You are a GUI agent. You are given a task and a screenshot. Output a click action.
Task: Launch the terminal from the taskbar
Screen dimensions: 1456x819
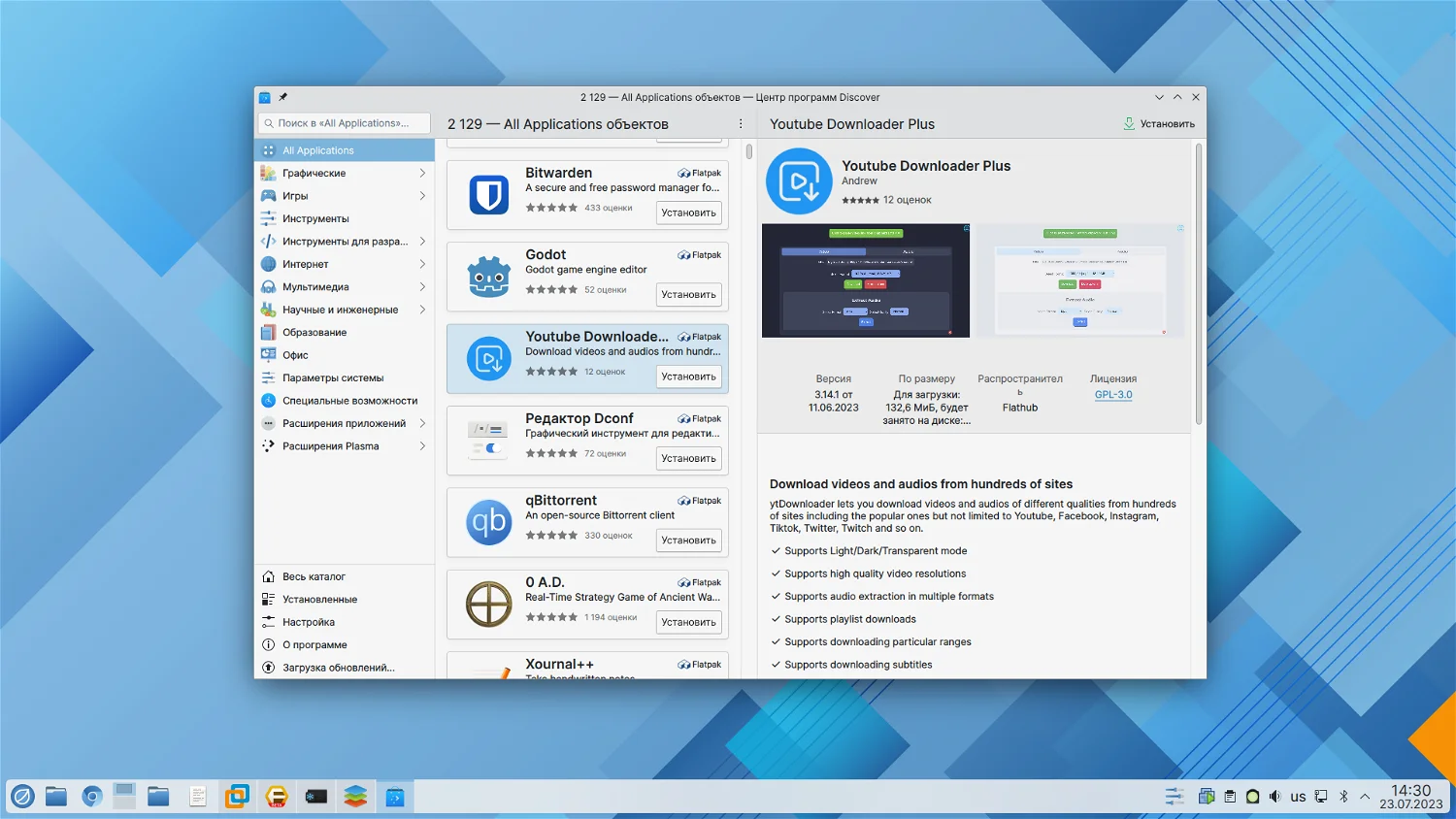click(316, 797)
